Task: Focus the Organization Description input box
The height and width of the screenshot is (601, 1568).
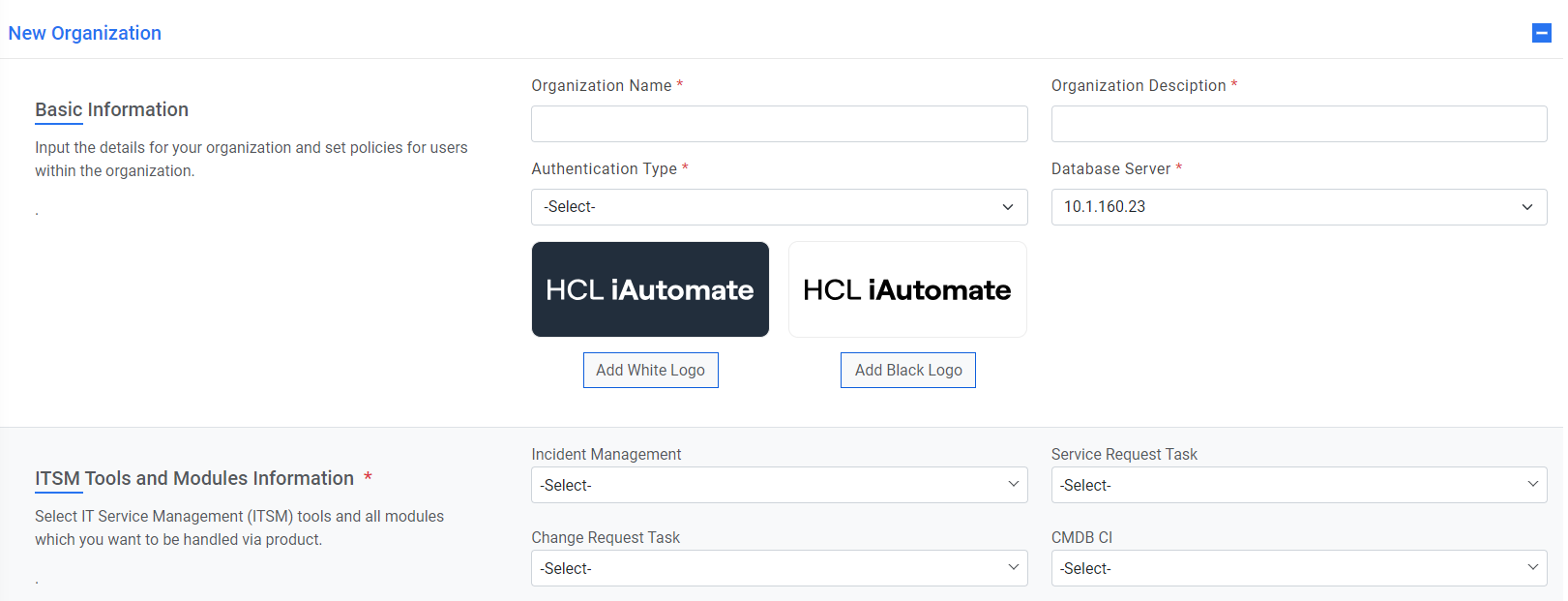Action: [x=1298, y=124]
